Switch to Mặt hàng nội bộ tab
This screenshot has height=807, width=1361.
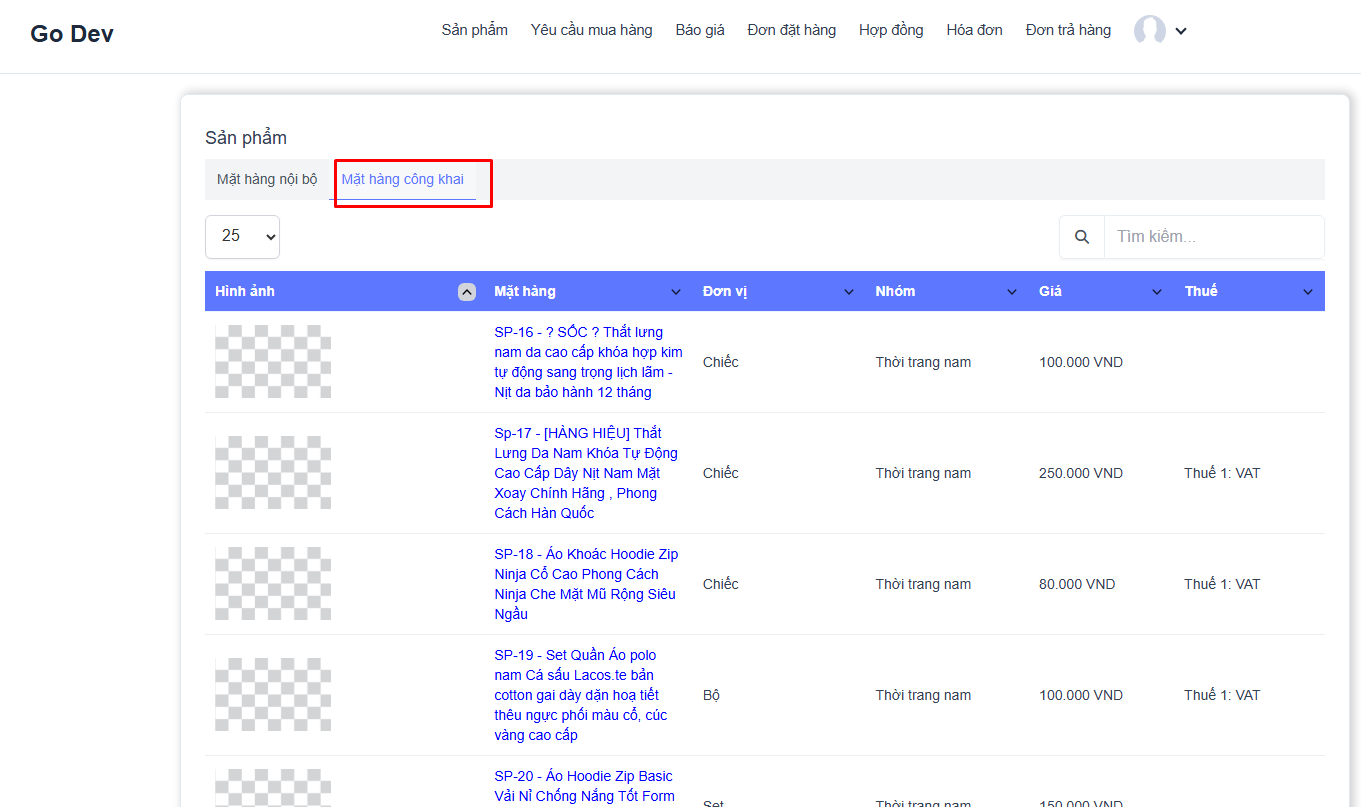(267, 180)
